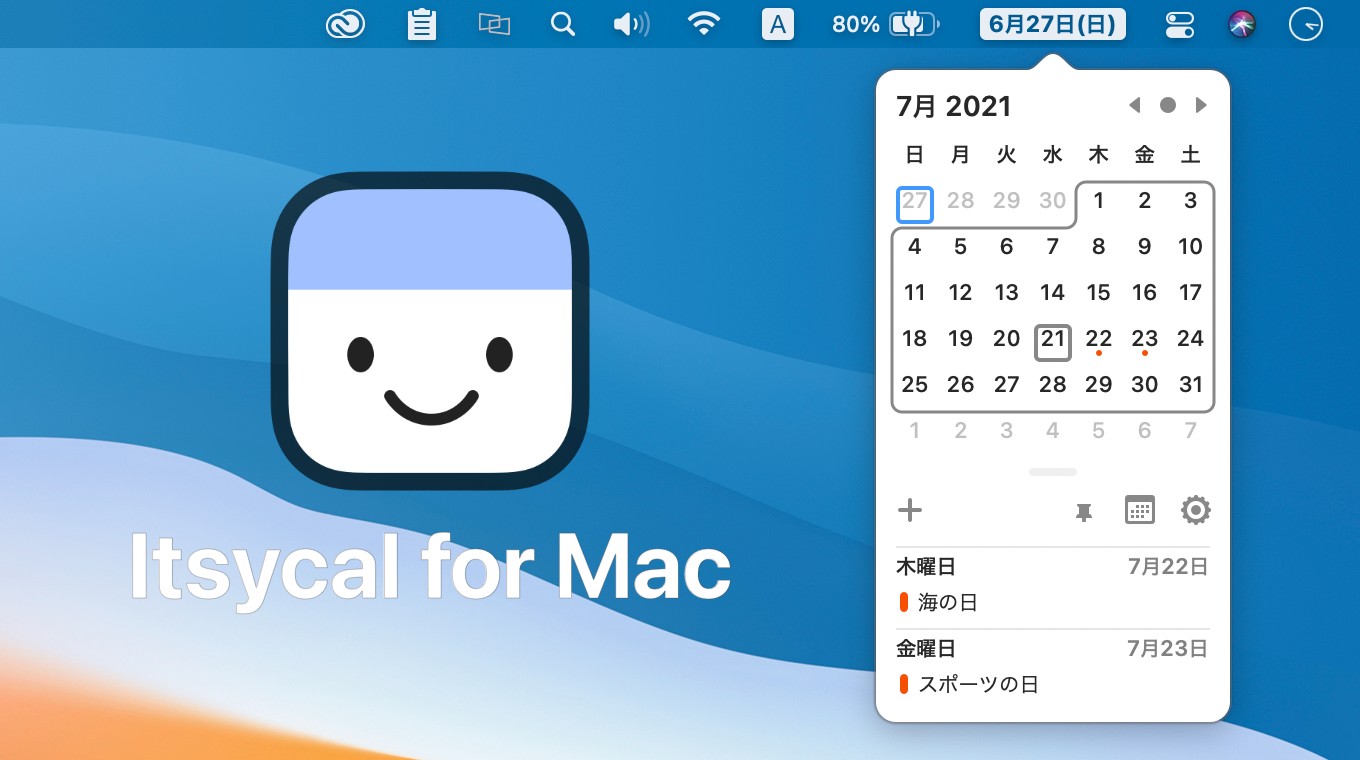Select July 28 in the calendar
Viewport: 1360px width, 760px height.
[x=1053, y=385]
